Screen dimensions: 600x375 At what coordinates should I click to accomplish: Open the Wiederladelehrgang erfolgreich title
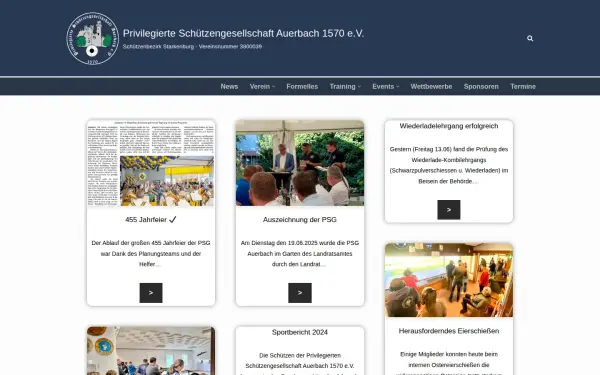[449, 126]
